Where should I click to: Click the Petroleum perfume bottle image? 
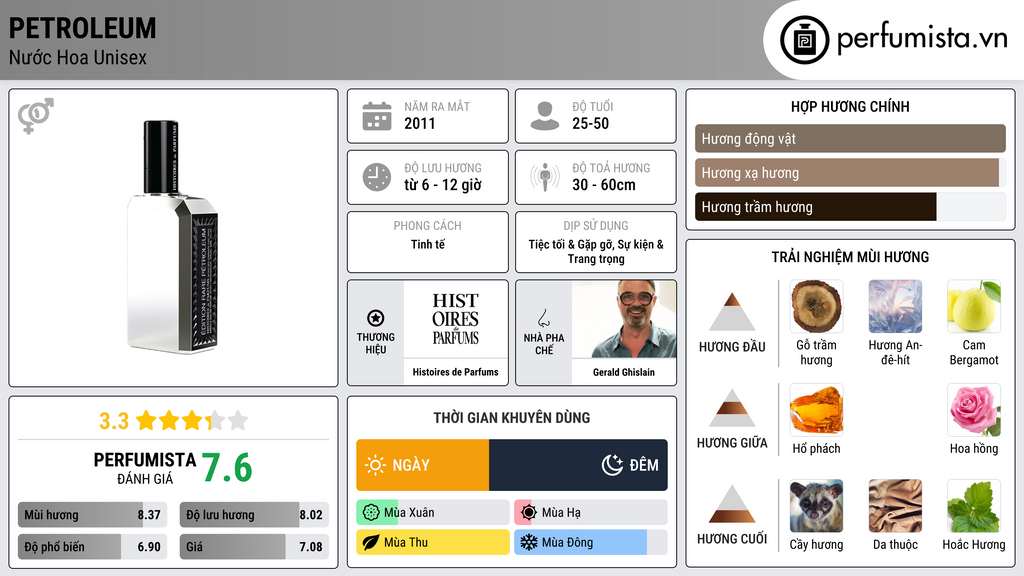[173, 236]
